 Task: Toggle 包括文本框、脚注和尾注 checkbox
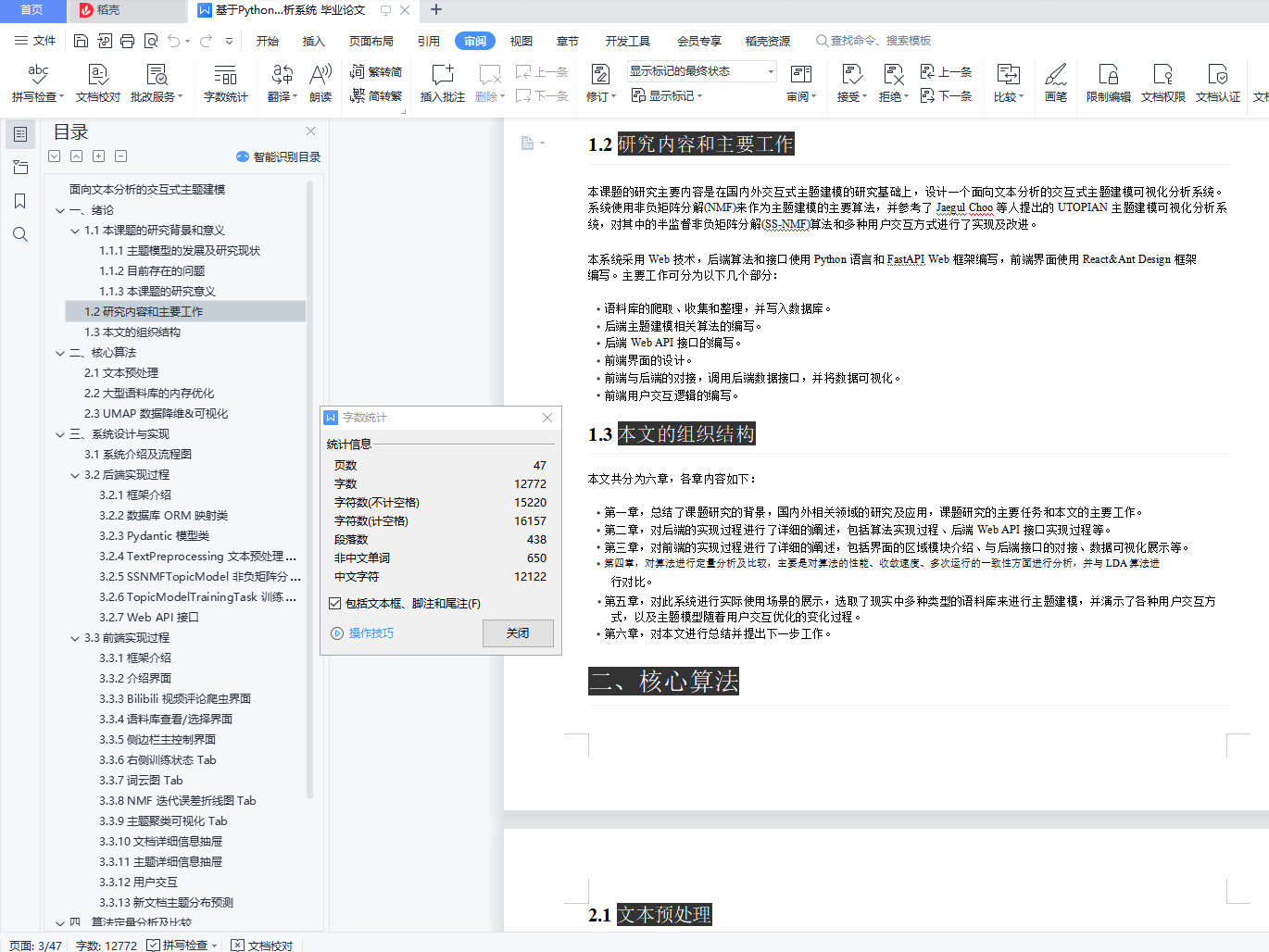point(335,604)
